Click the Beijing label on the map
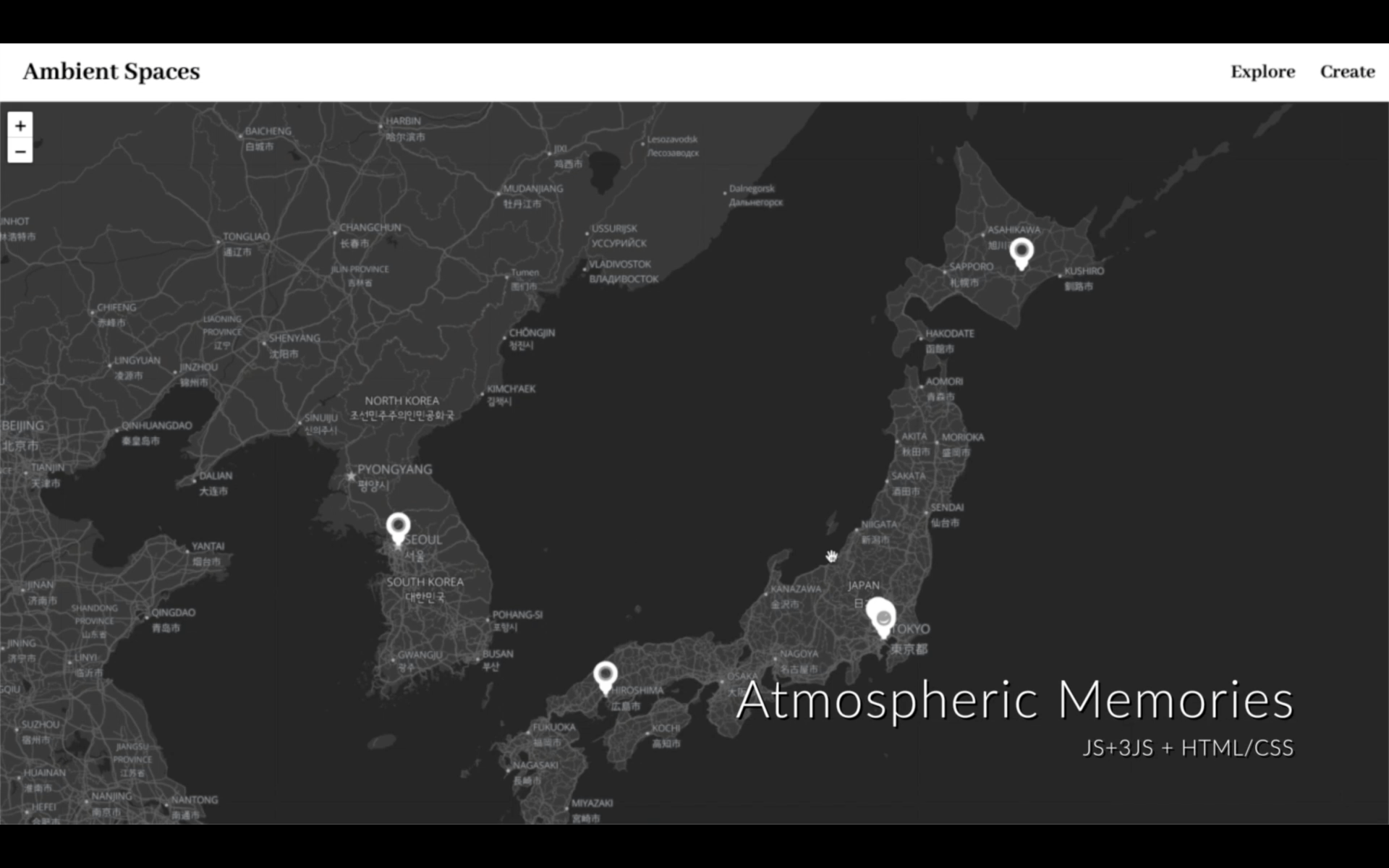 coord(23,426)
